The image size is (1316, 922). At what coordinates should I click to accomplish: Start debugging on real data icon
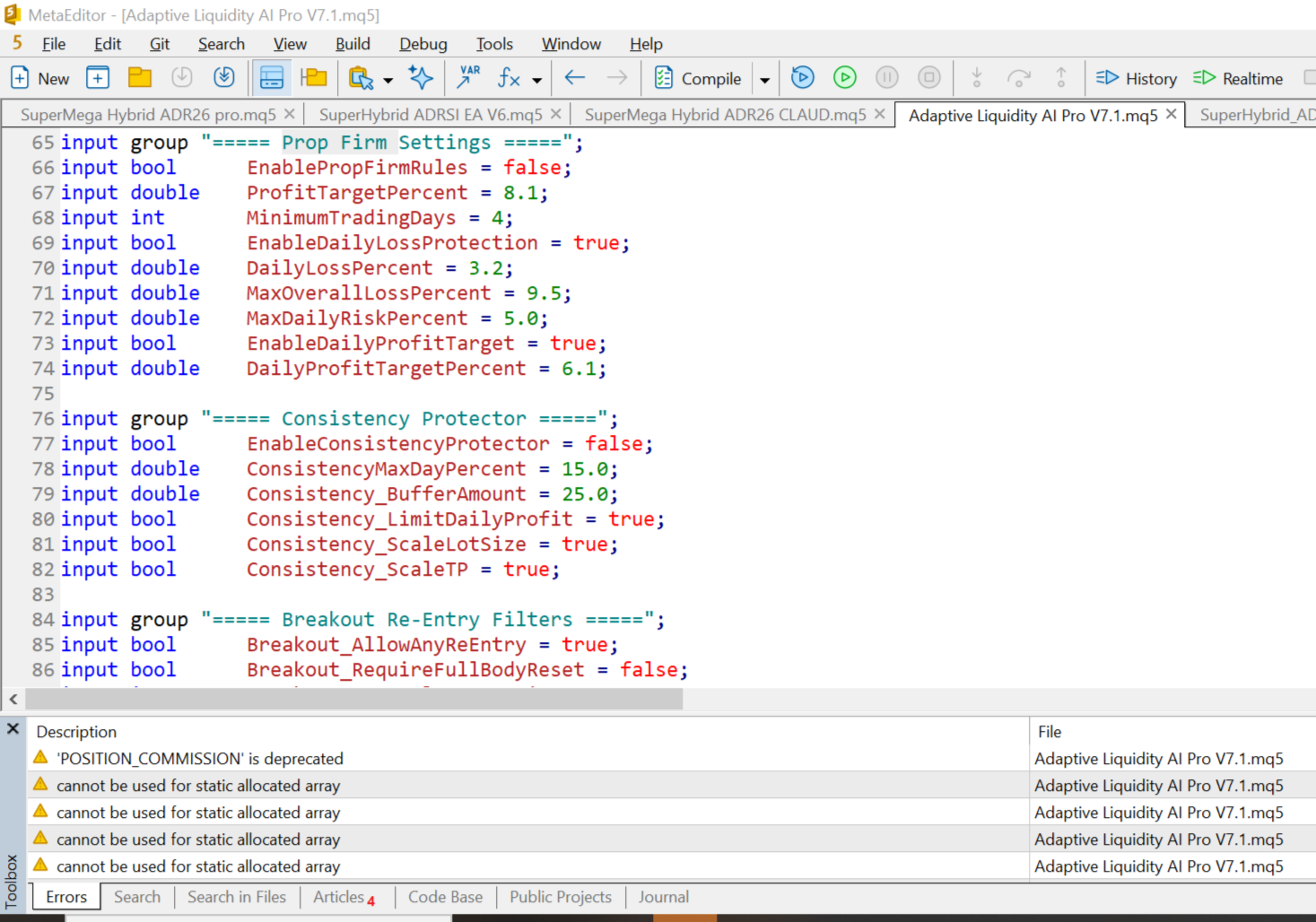pos(803,78)
